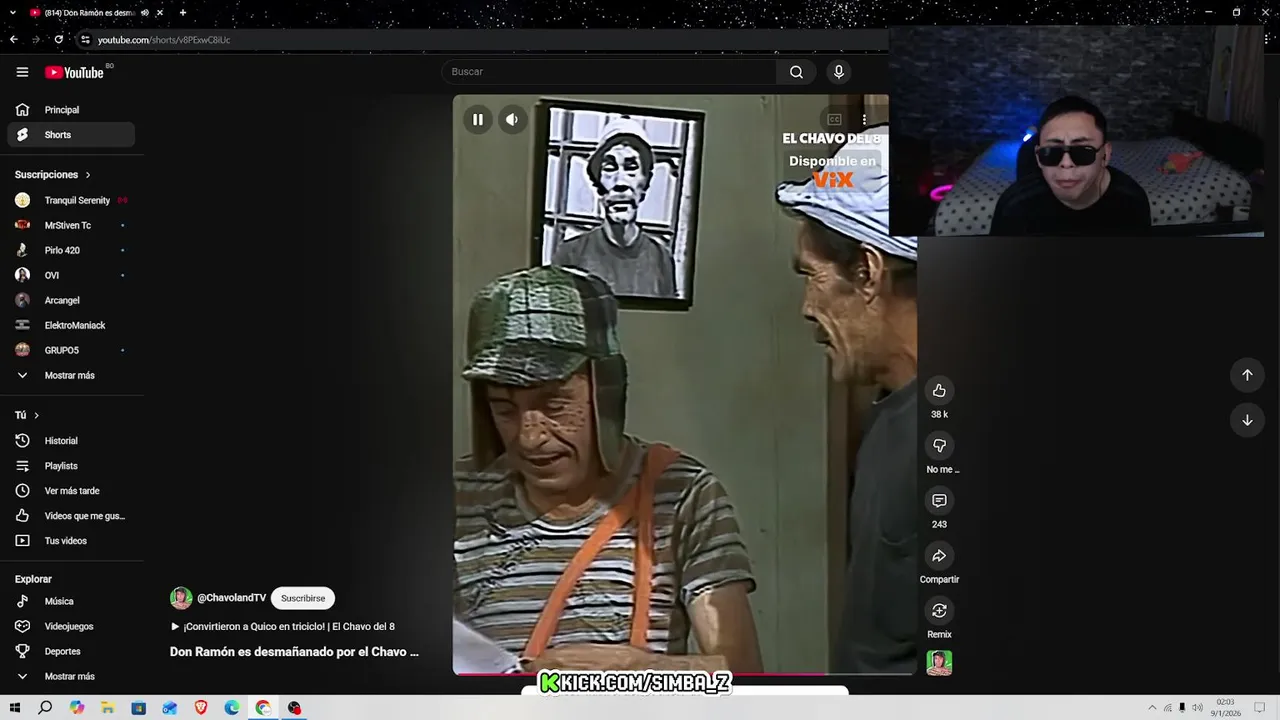Show hidden system tray icons
Image resolution: width=1280 pixels, height=720 pixels.
coord(1151,708)
